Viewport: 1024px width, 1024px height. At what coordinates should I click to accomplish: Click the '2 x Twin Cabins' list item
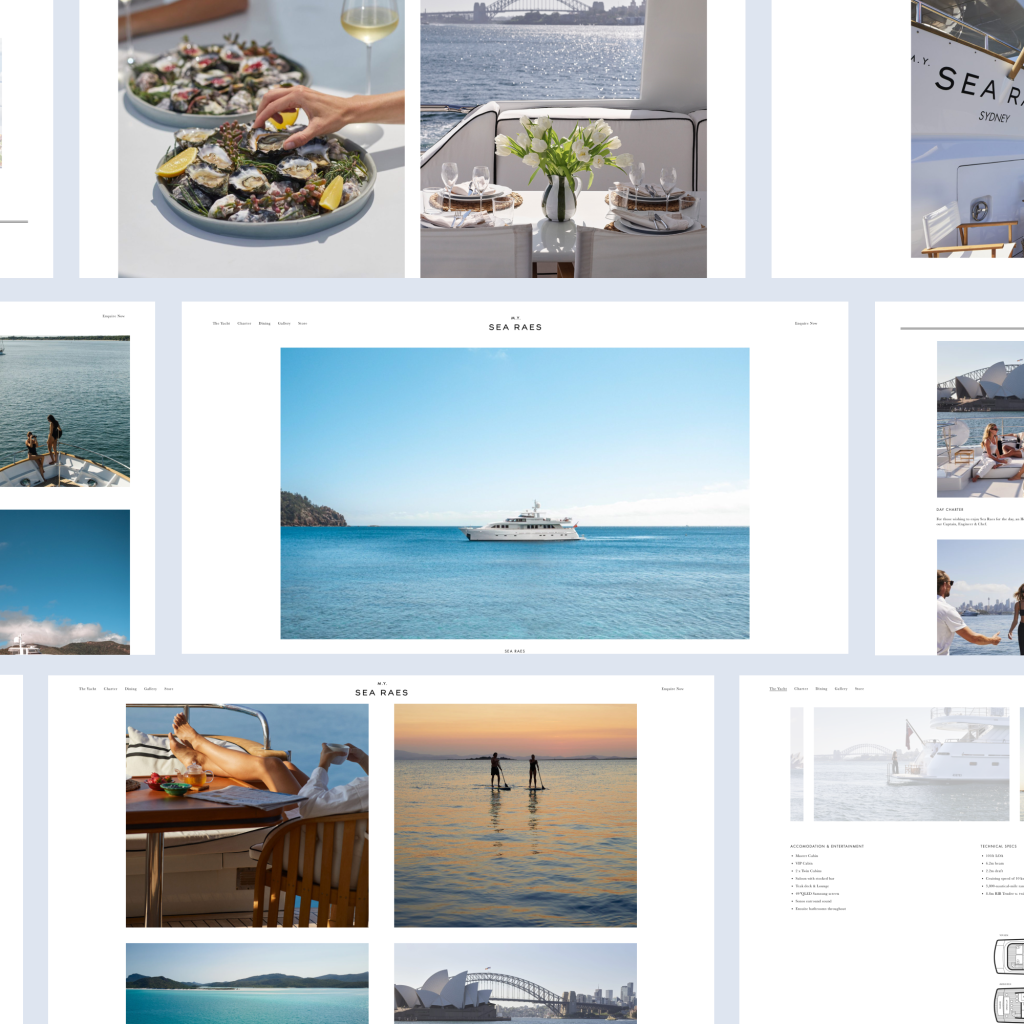[x=808, y=871]
